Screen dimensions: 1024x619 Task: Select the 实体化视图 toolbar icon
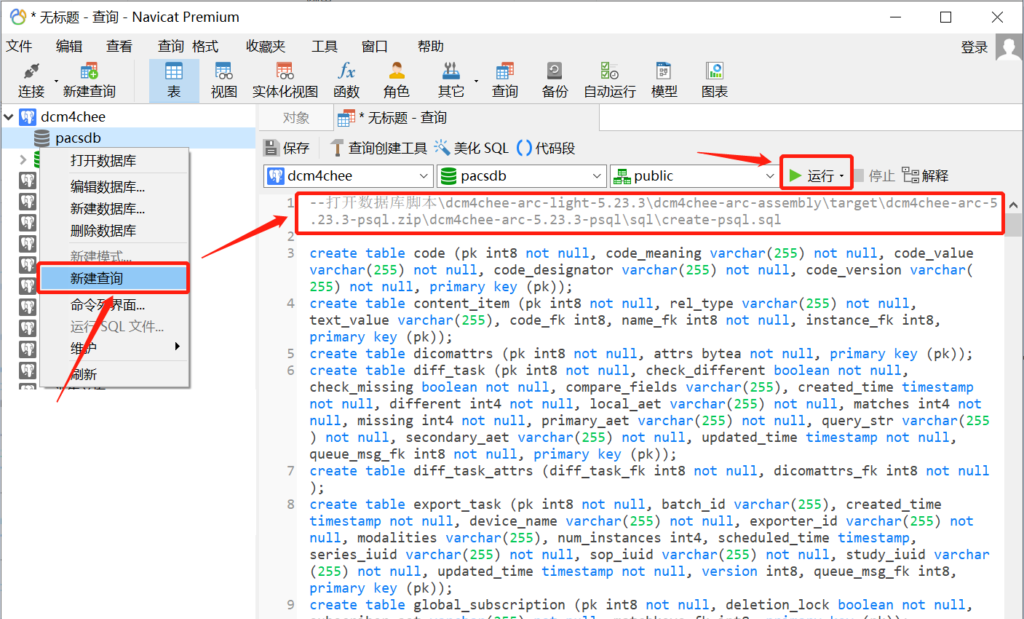click(x=284, y=79)
